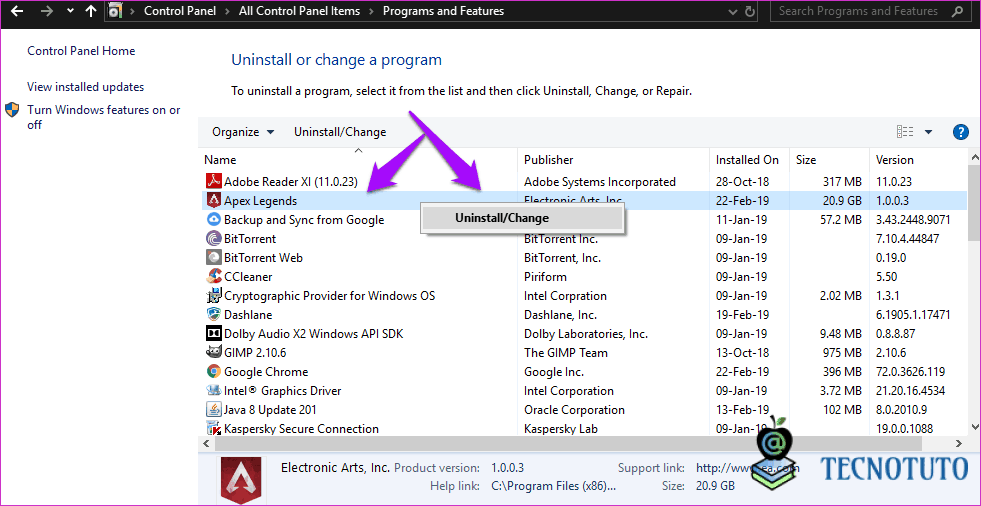The height and width of the screenshot is (506, 981).
Task: Select Uninstall/Change in context menu
Action: pyautogui.click(x=522, y=218)
